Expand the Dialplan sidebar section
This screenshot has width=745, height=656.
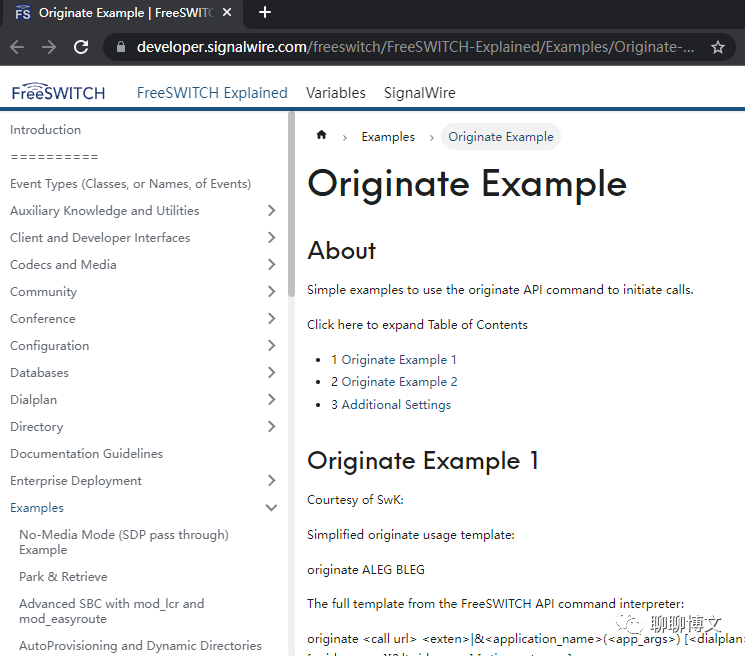click(x=271, y=399)
